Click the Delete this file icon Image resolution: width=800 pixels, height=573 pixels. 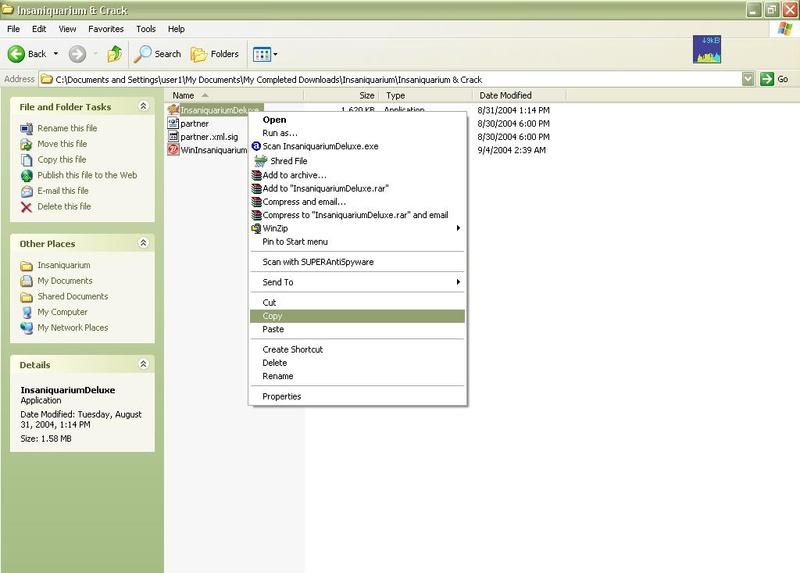click(27, 207)
